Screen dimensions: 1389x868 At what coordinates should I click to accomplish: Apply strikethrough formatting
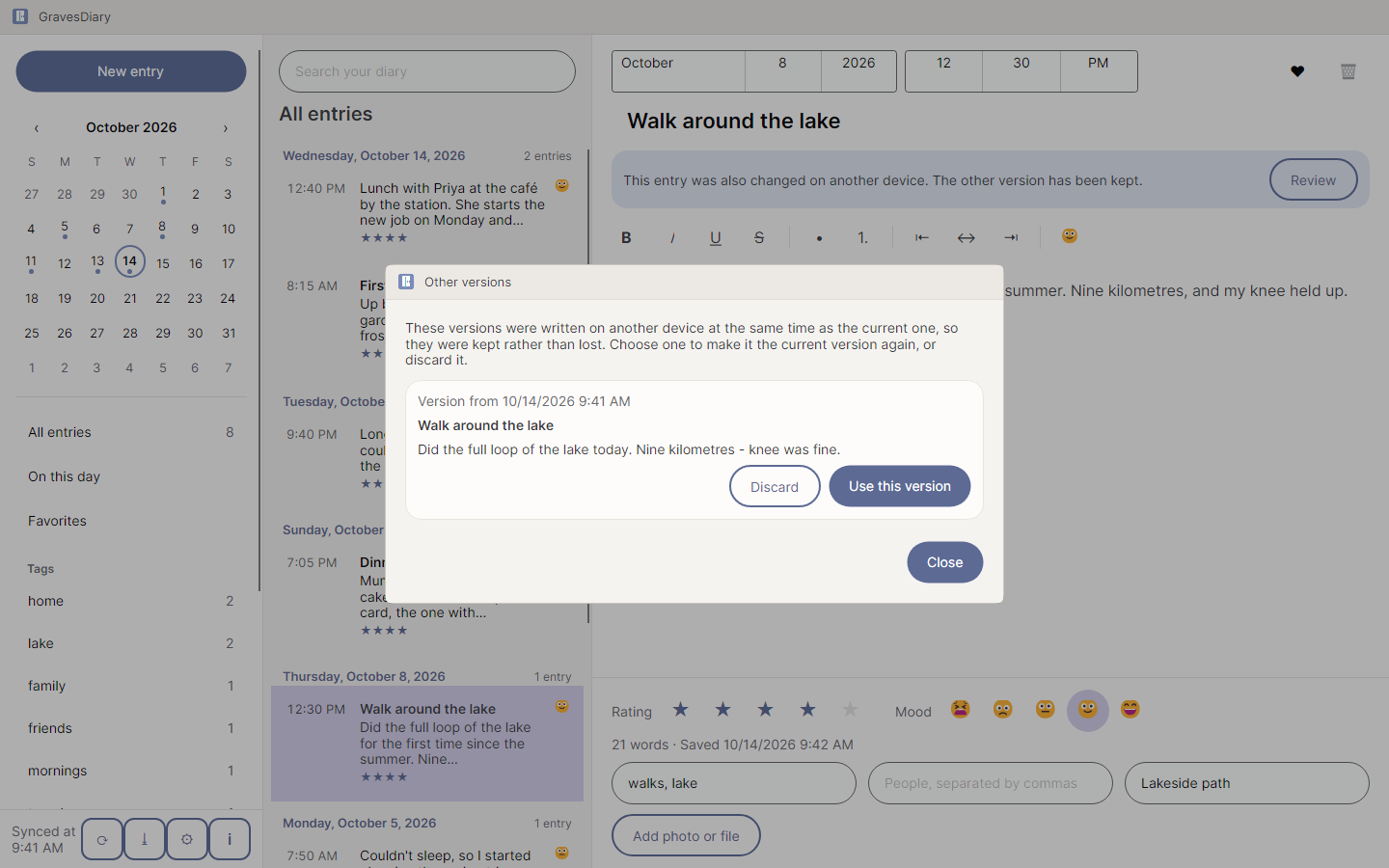[759, 237]
